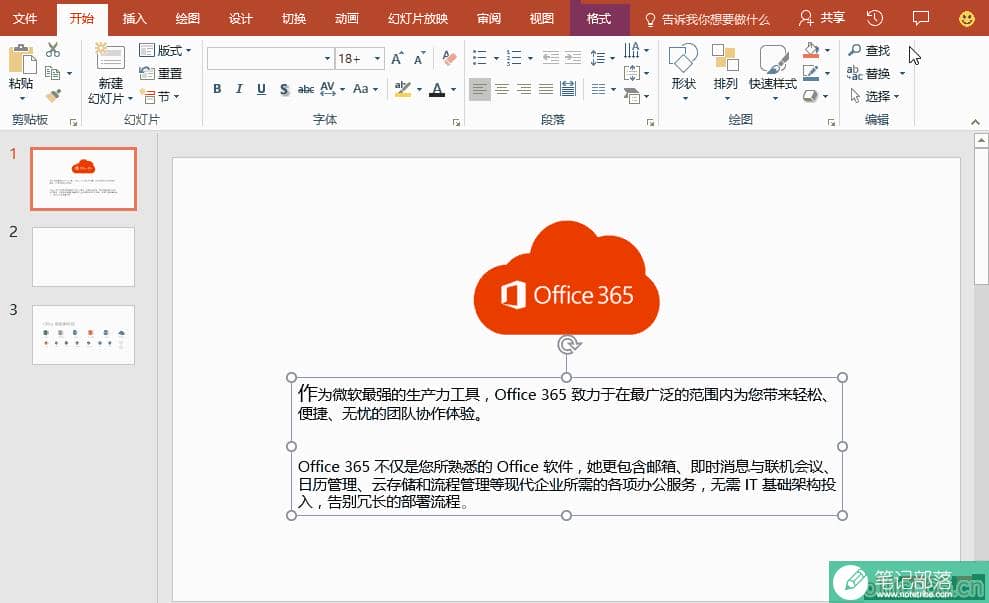Decrease font size with smaller A
The image size is (989, 603).
click(419, 58)
